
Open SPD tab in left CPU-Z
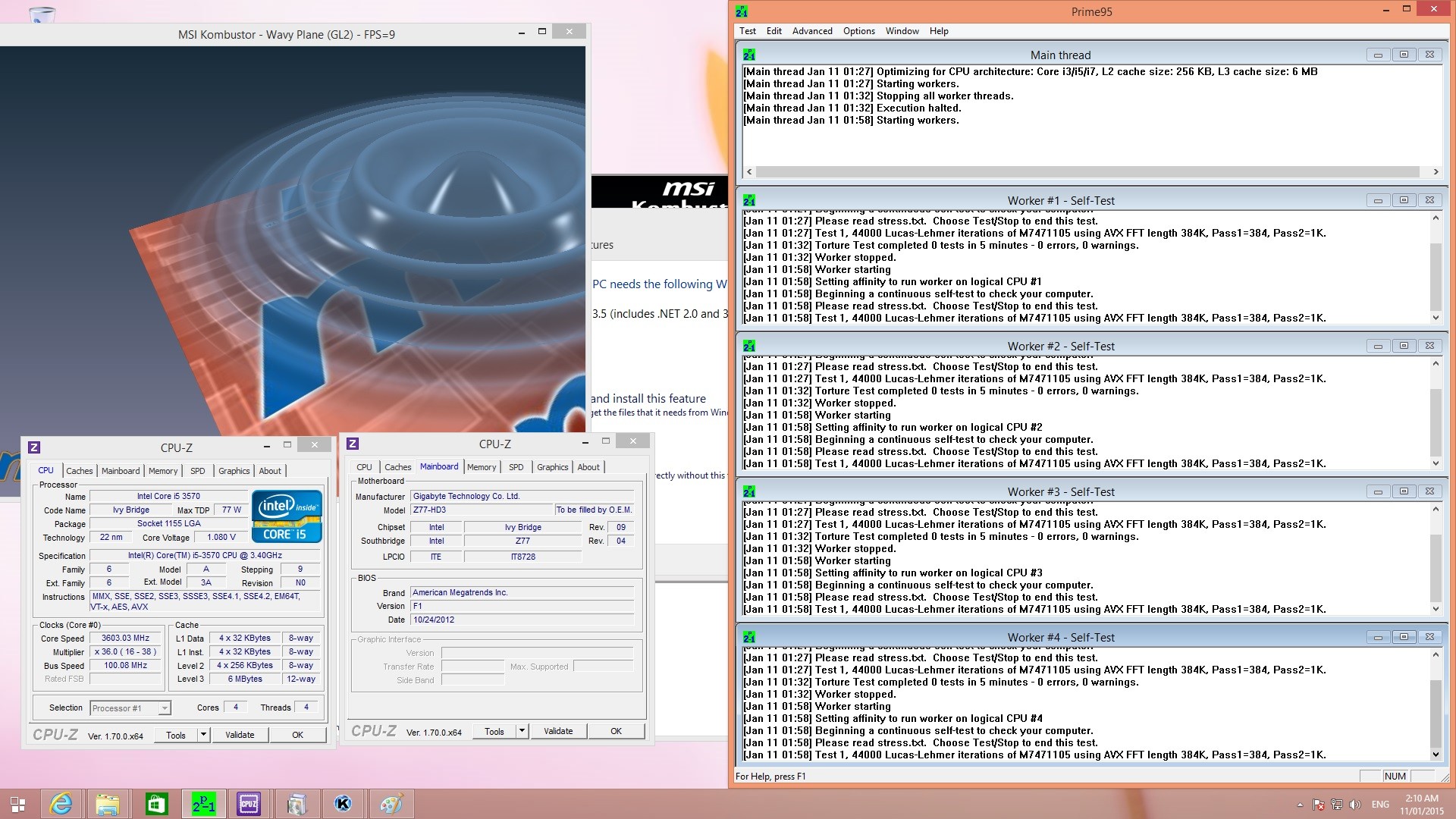[198, 471]
